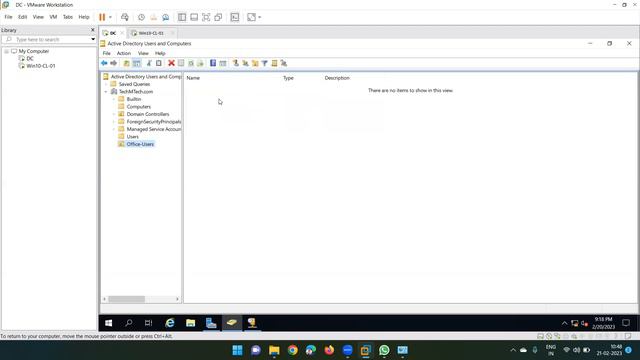The height and width of the screenshot is (360, 640).
Task: Open VMware Edit menu
Action: point(22,17)
